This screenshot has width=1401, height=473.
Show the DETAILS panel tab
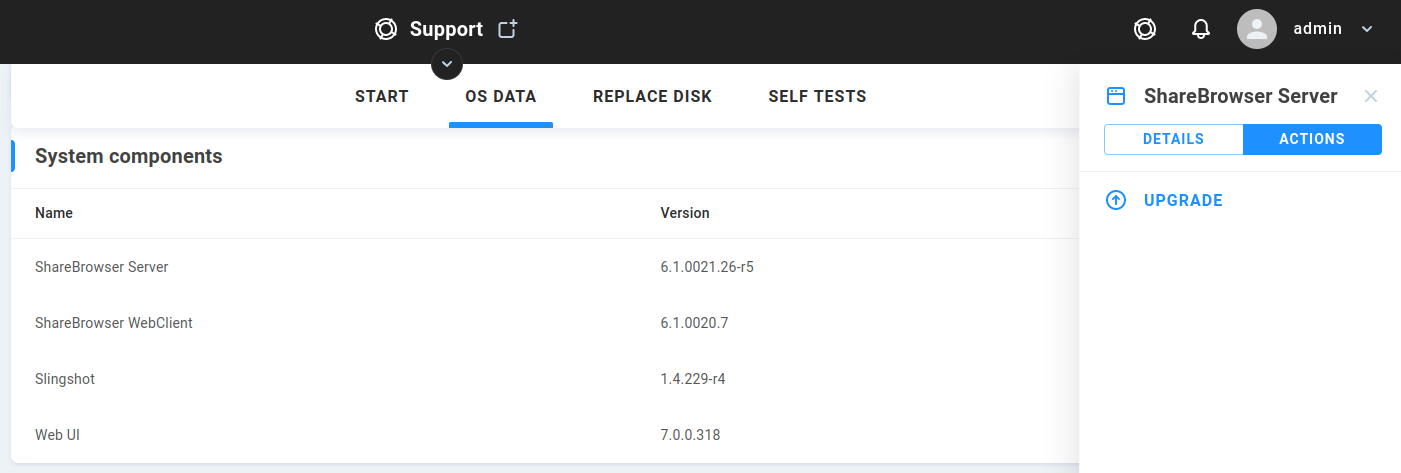click(1173, 139)
